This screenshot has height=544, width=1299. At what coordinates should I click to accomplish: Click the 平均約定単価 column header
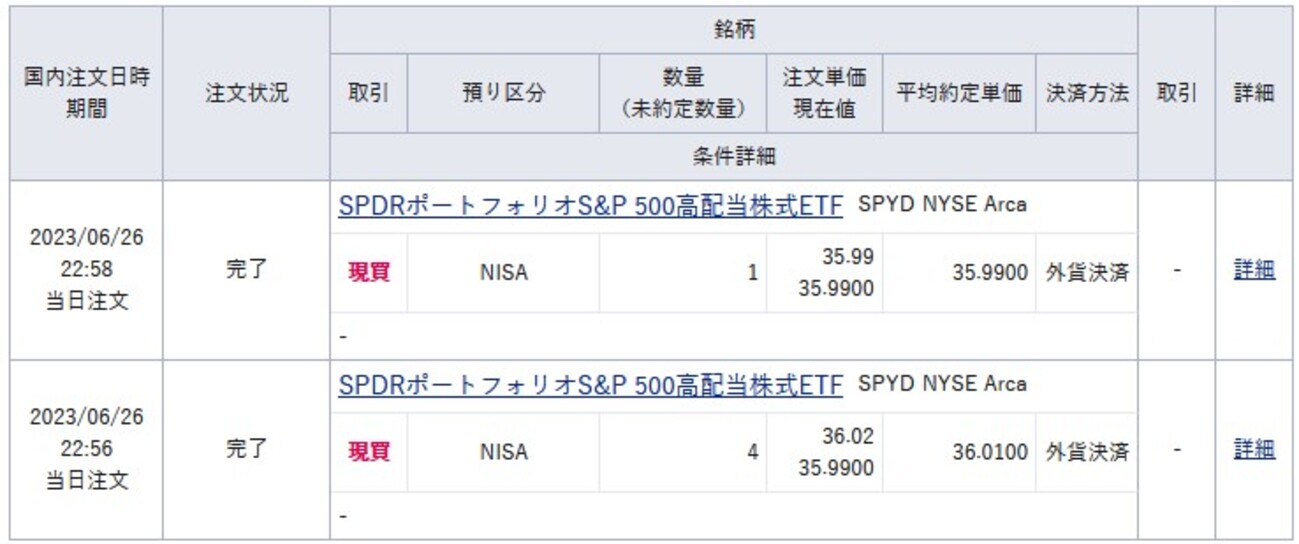(958, 94)
